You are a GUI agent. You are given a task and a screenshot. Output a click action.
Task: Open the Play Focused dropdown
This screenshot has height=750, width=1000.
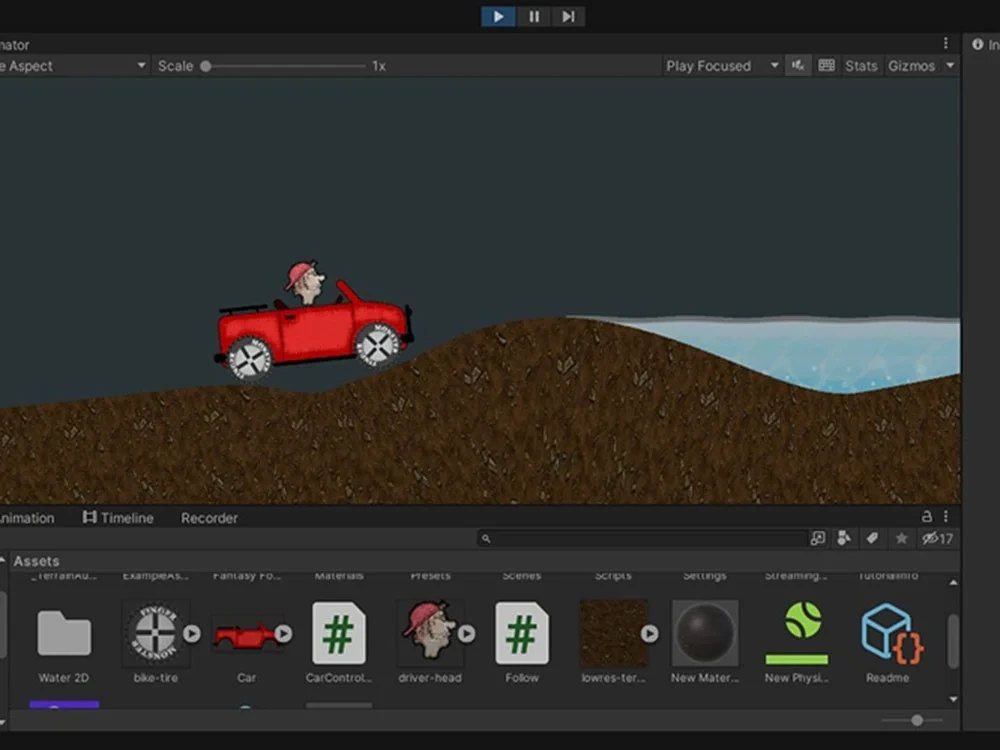click(722, 66)
